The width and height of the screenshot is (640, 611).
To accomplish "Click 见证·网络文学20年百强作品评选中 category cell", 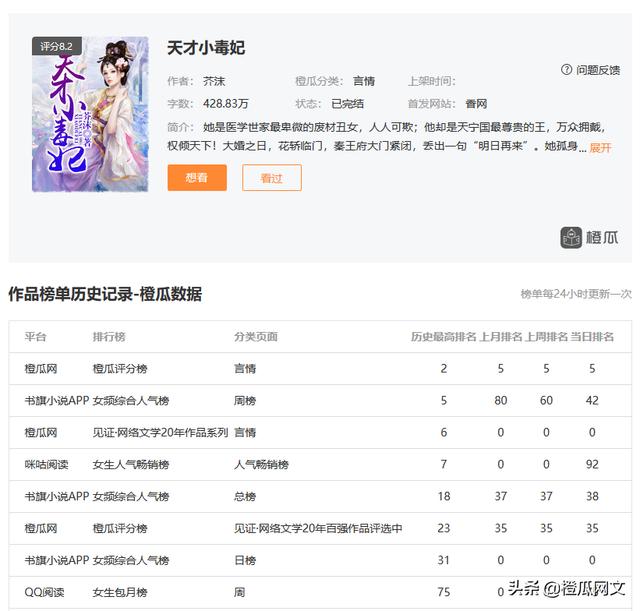I will [318, 528].
